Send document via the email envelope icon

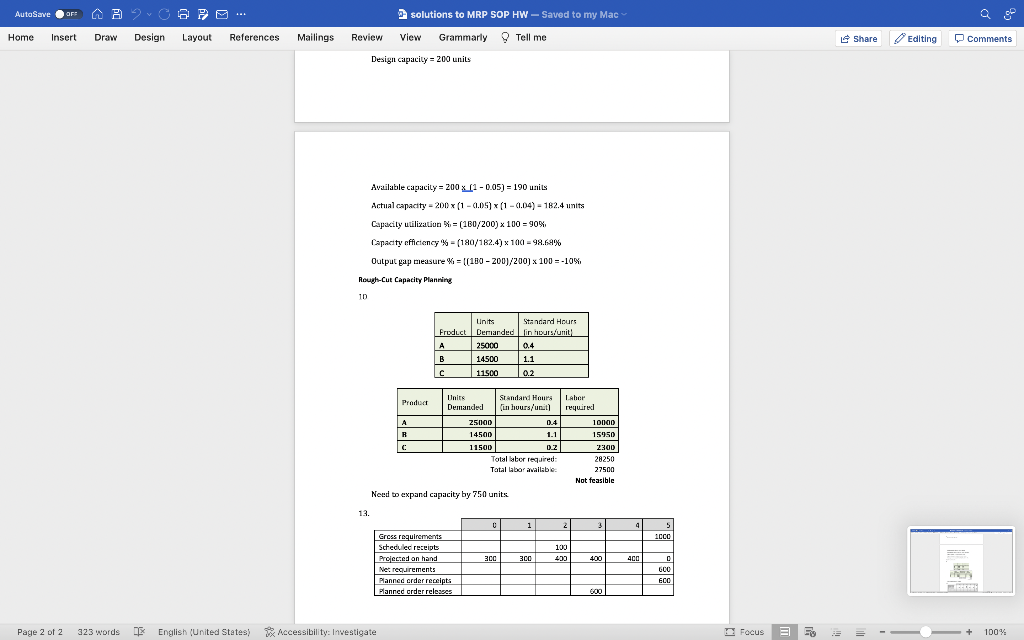tap(222, 14)
